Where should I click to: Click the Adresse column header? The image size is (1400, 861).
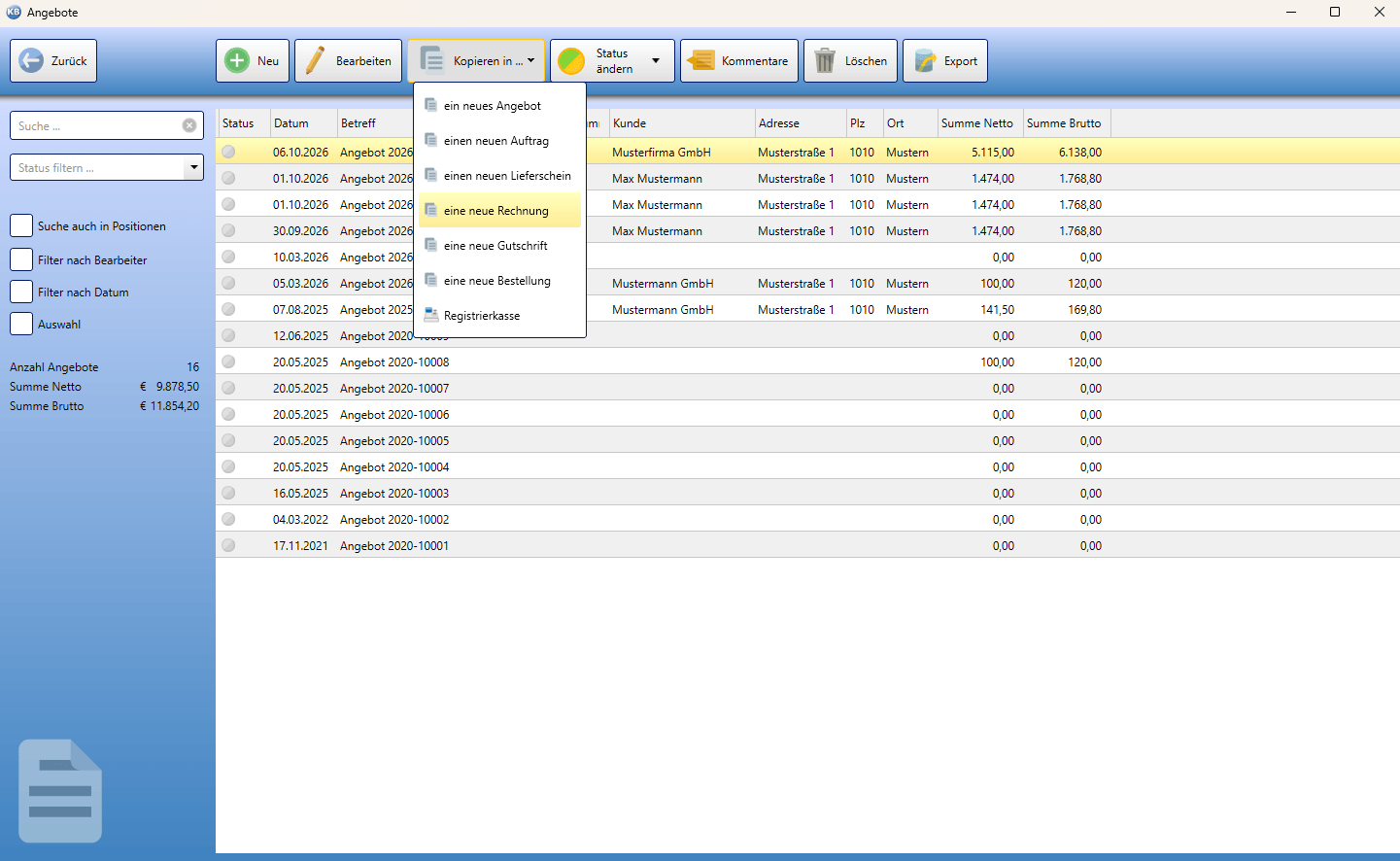pos(801,123)
